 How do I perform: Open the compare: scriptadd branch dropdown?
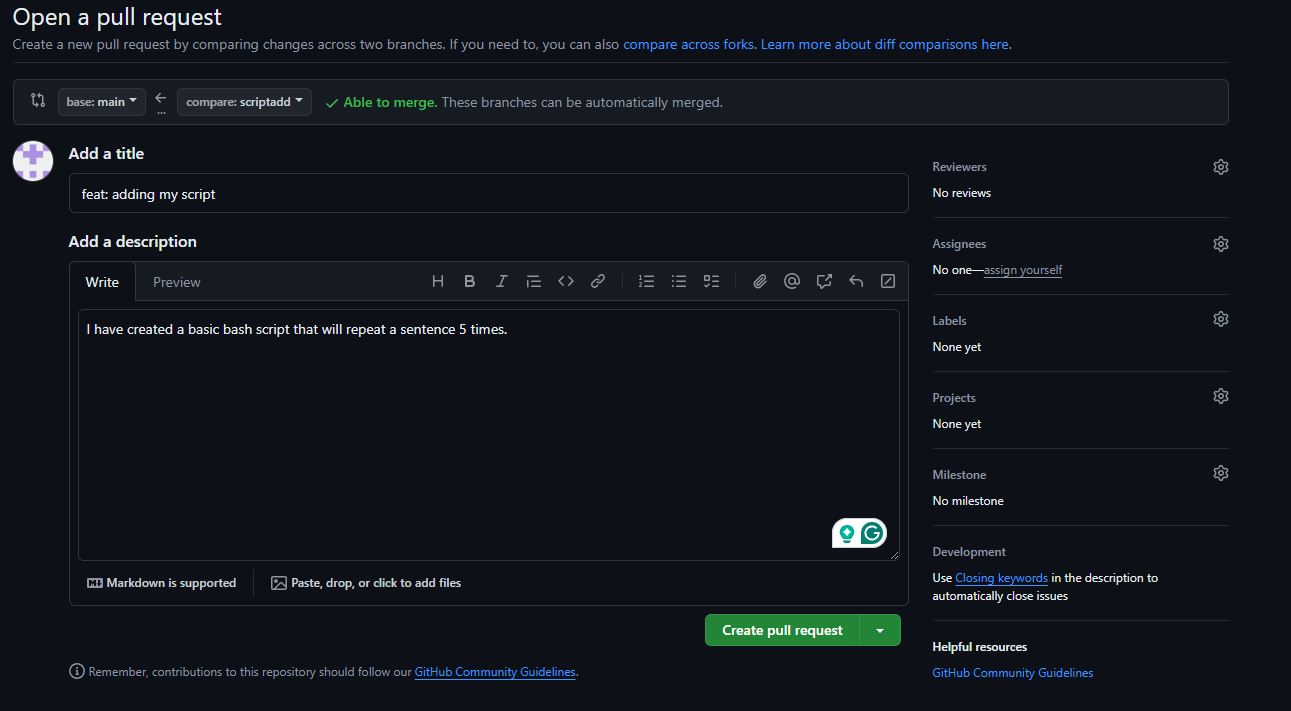[244, 102]
